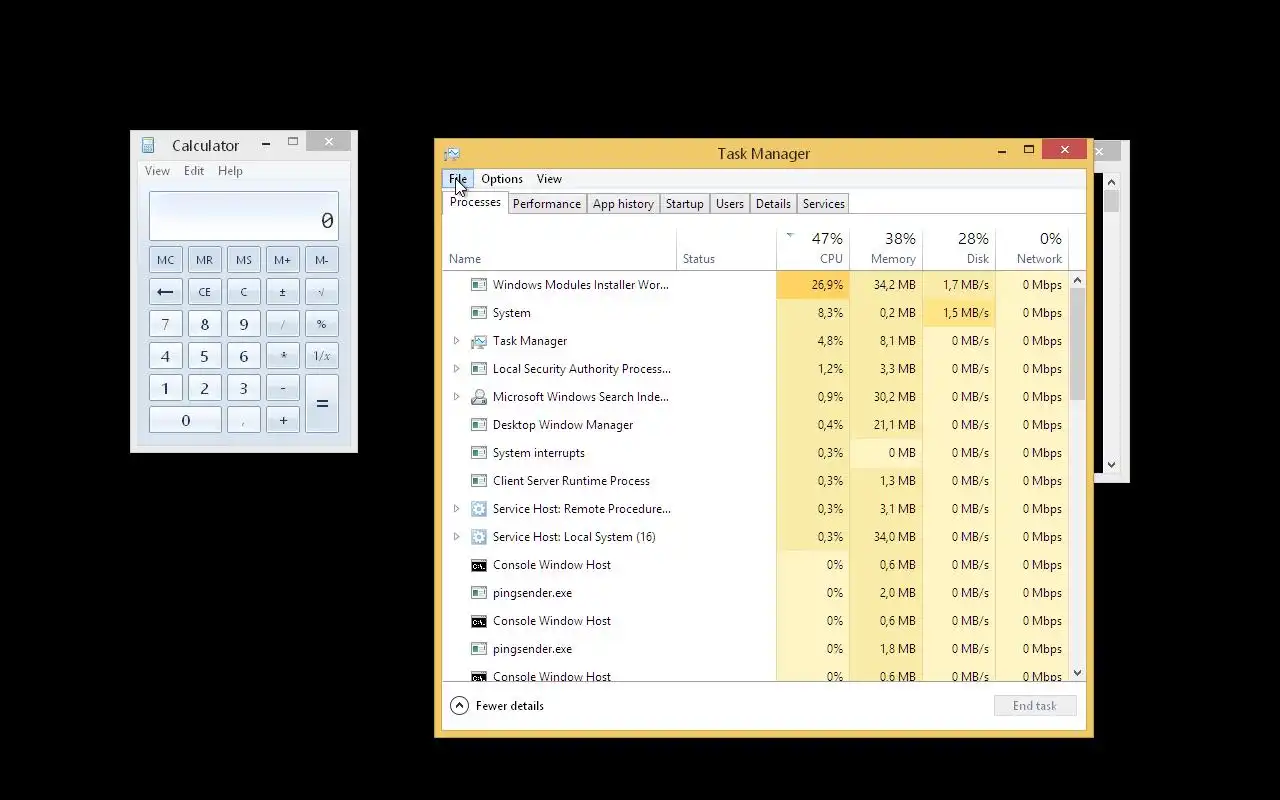Click the percent button in Calculator
Image resolution: width=1280 pixels, height=800 pixels.
322,324
